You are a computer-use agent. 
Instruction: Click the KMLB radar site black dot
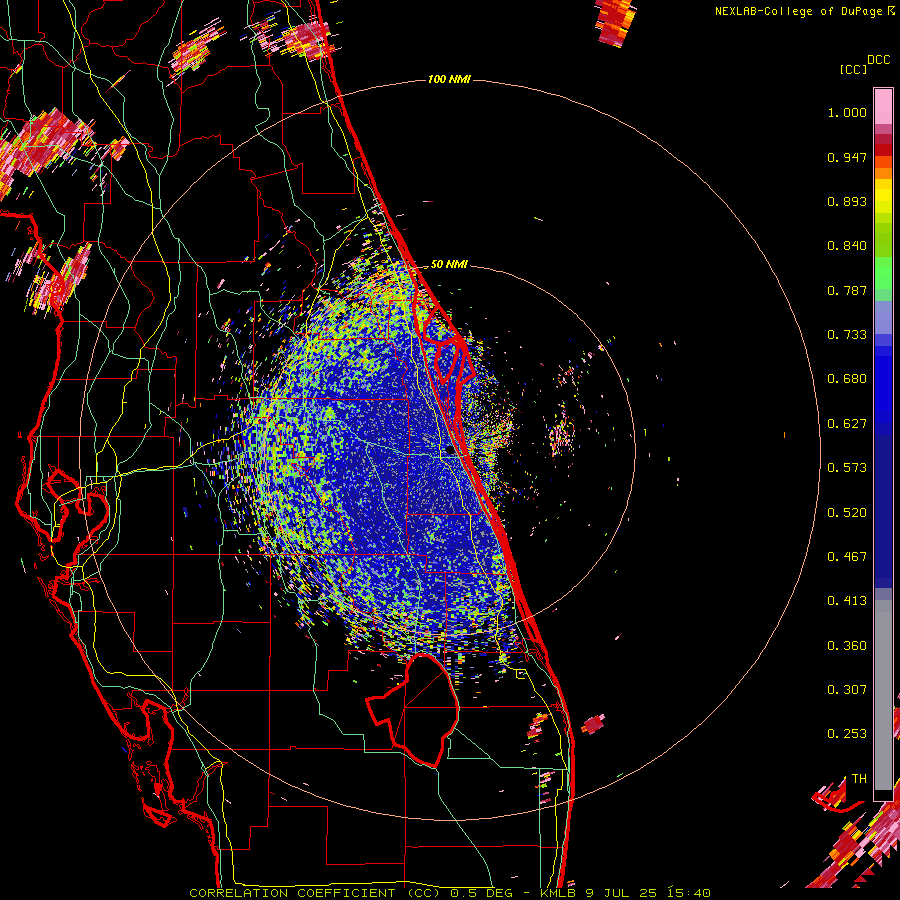(x=450, y=451)
